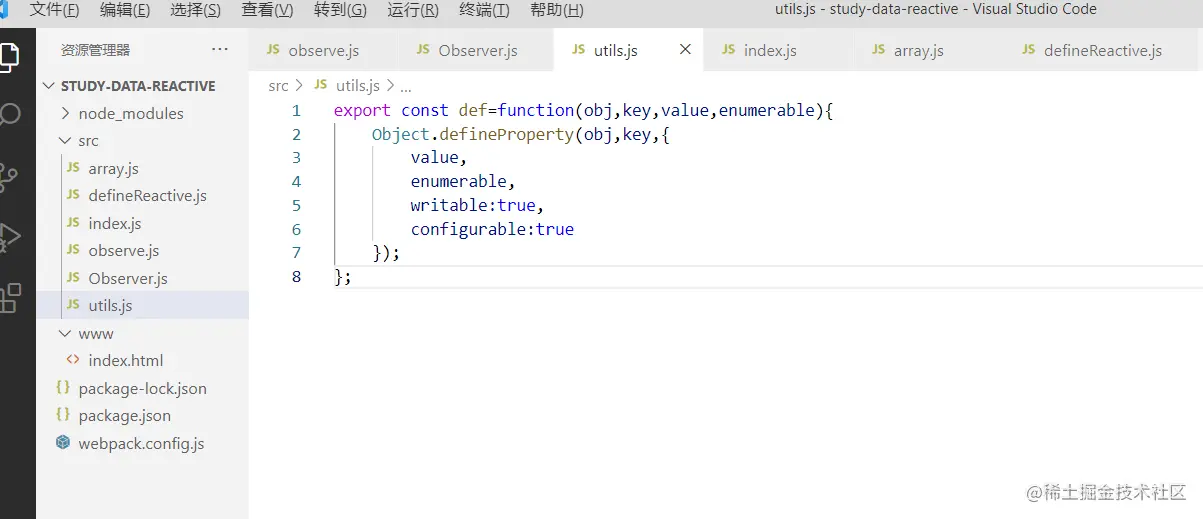The image size is (1203, 519).
Task: Open observe.js in the file tree
Action: [142, 251]
